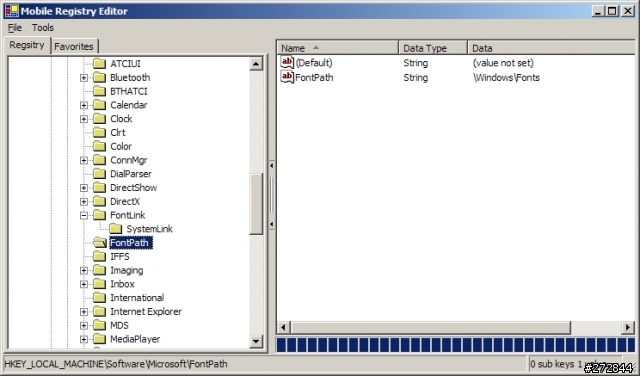Screen dimensions: 640x376
Task: Click the Clock folder icon
Action: (x=99, y=119)
